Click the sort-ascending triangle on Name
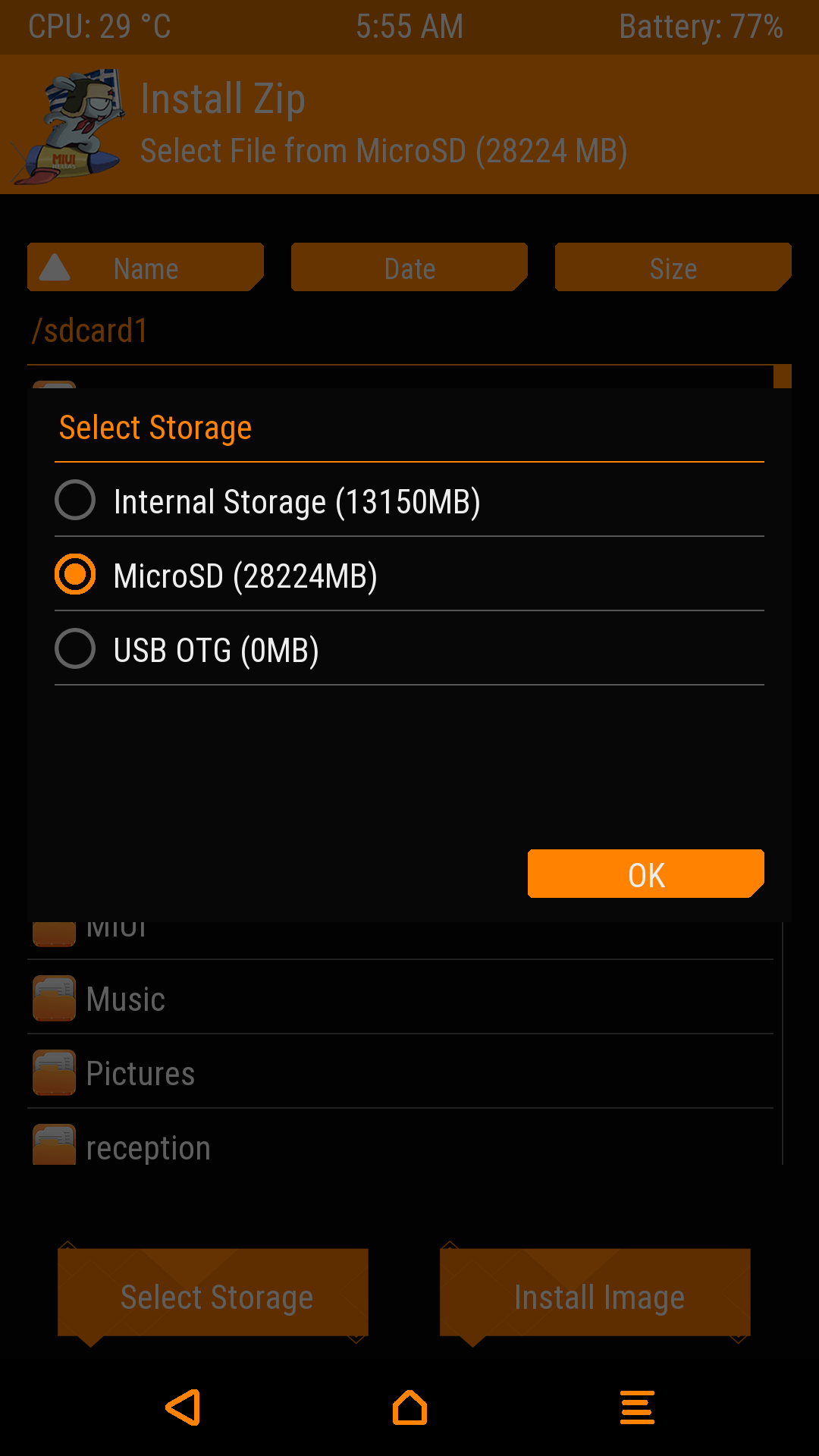819x1456 pixels. pyautogui.click(x=55, y=268)
